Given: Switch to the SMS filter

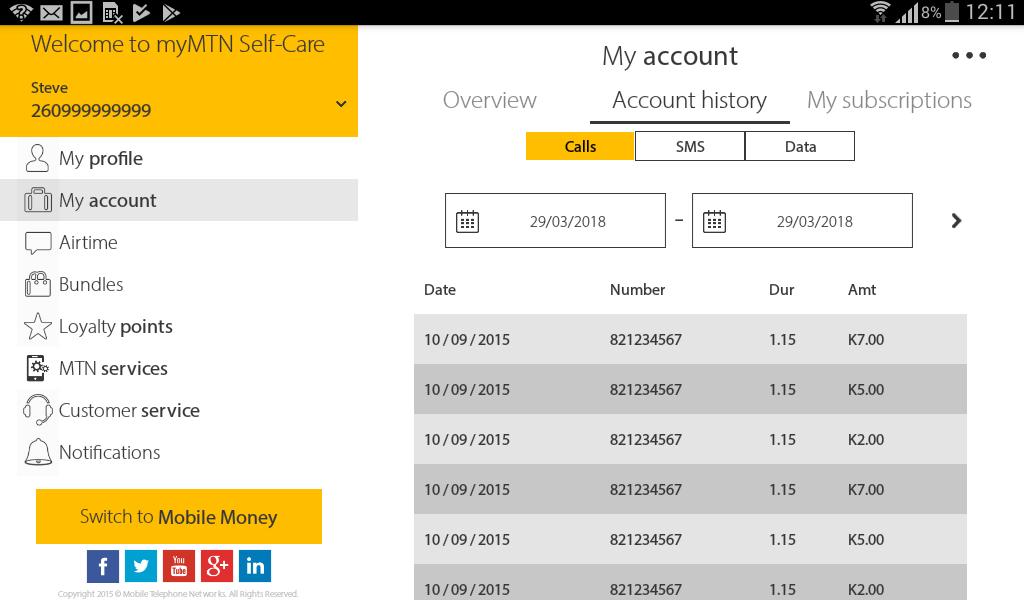Looking at the screenshot, I should coord(690,146).
